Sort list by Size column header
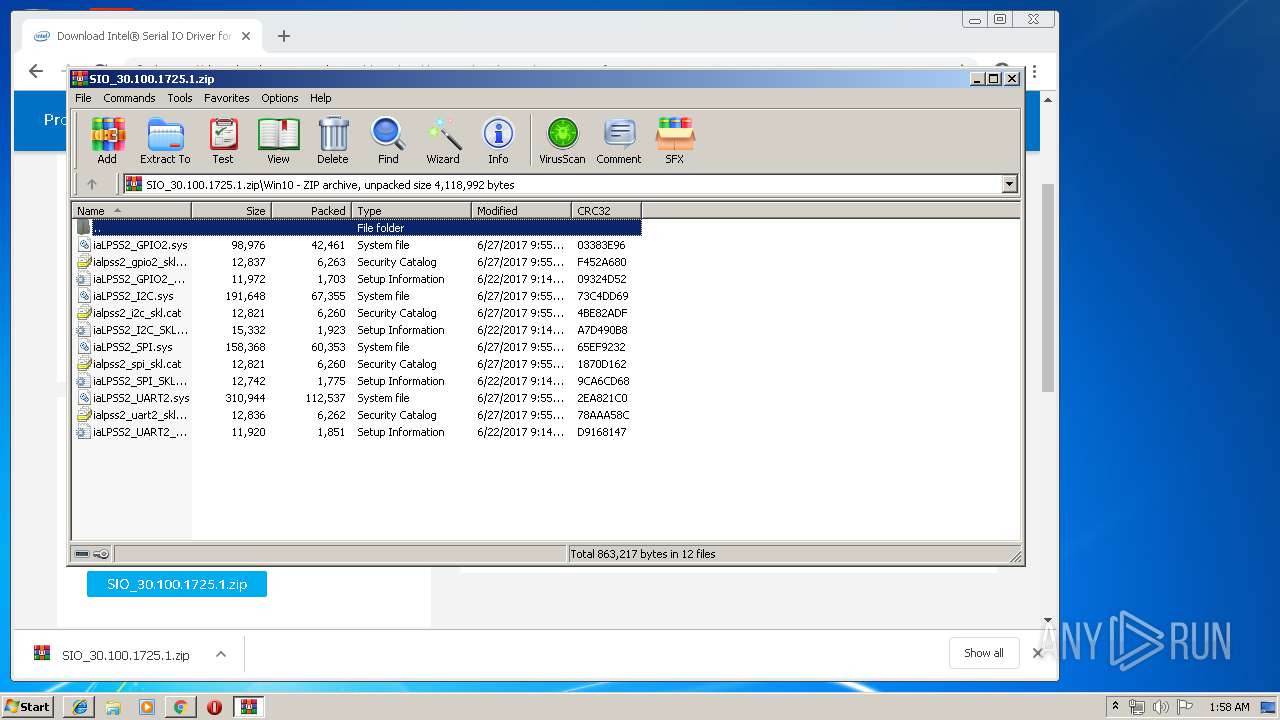The height and width of the screenshot is (720, 1280). click(231, 210)
